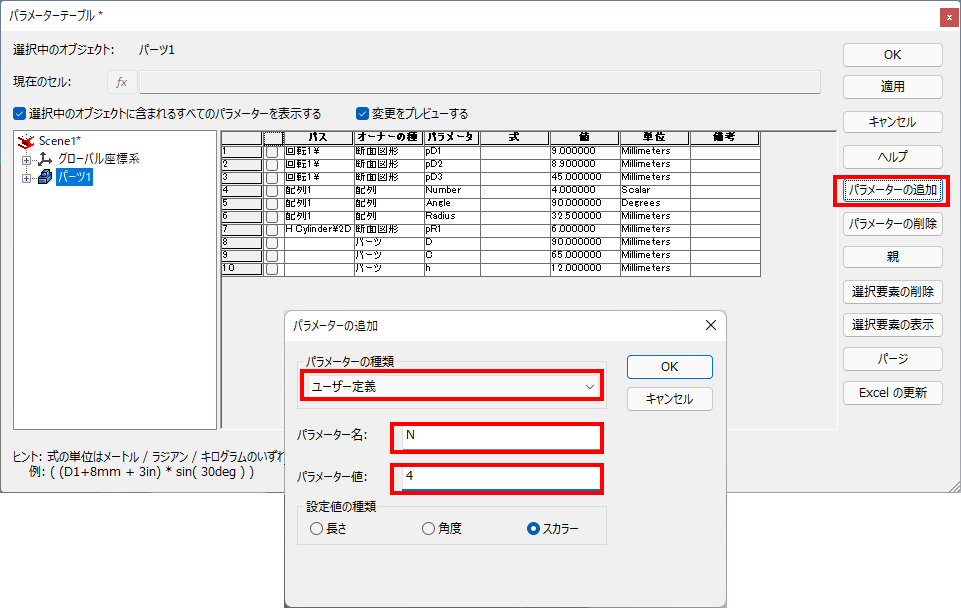
Task: Click the 選択要素の表示 button
Action: point(891,324)
